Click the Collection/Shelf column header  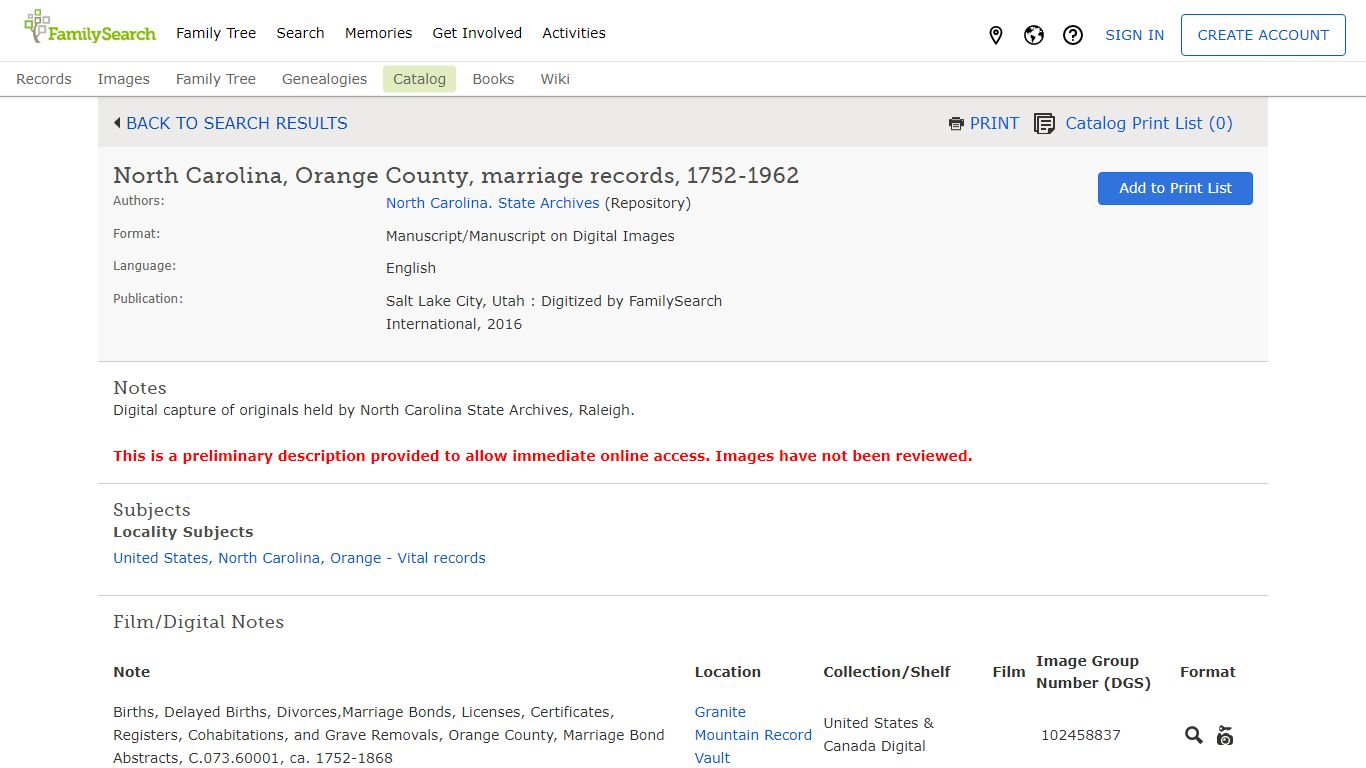887,672
